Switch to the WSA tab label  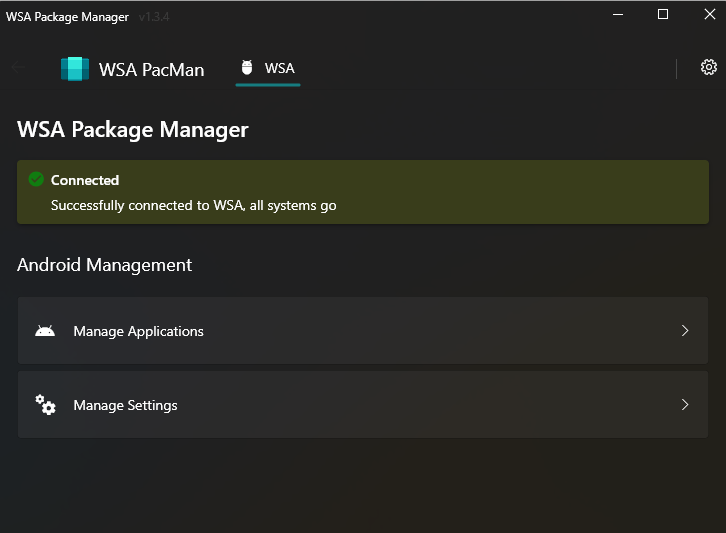coord(279,68)
